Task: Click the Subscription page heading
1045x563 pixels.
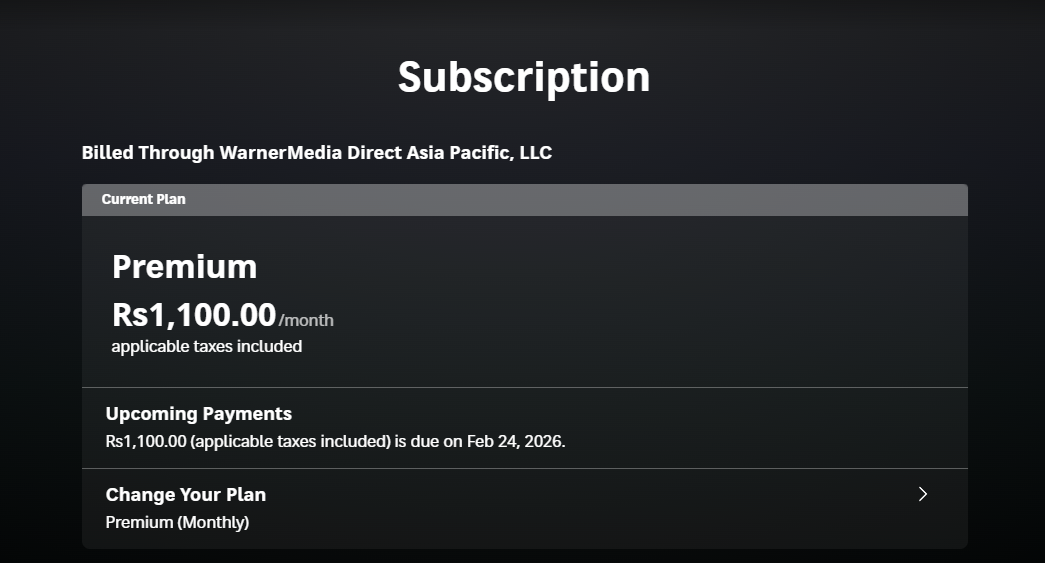Action: [524, 77]
